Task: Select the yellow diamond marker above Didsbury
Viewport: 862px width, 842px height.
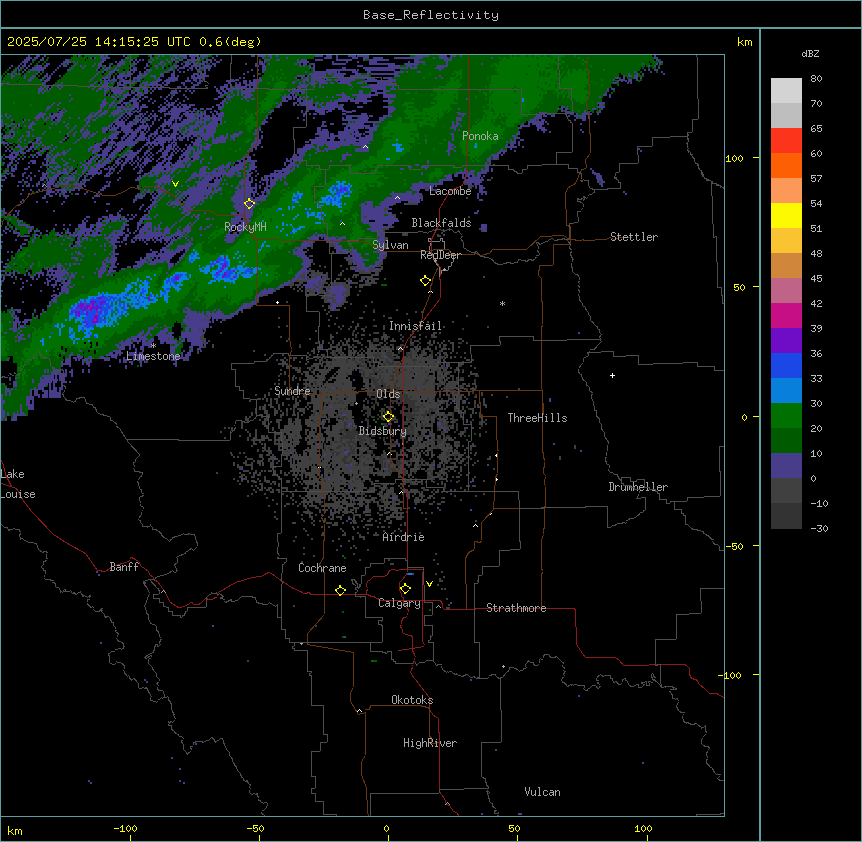Action: 389,416
